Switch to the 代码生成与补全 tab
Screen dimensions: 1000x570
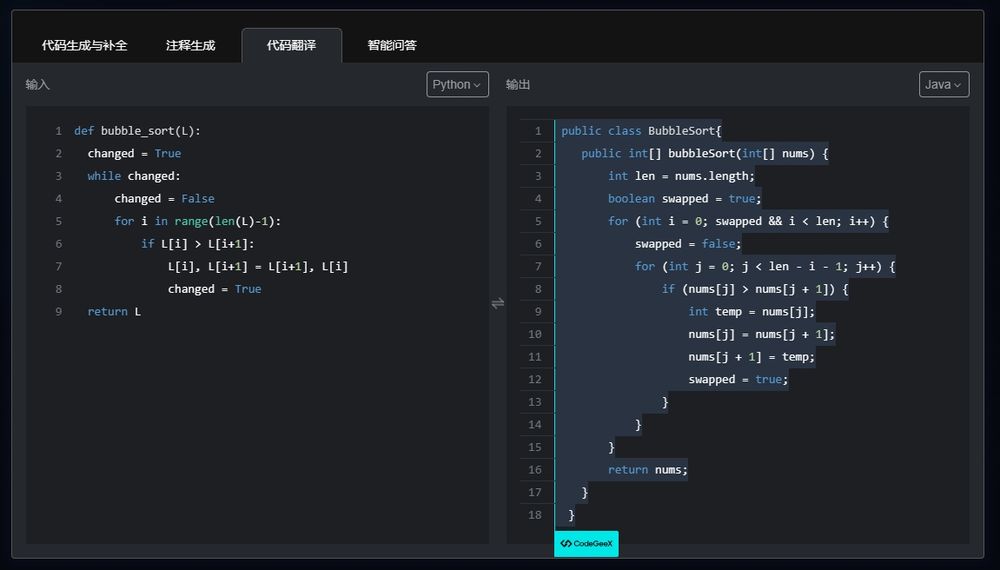(x=84, y=45)
